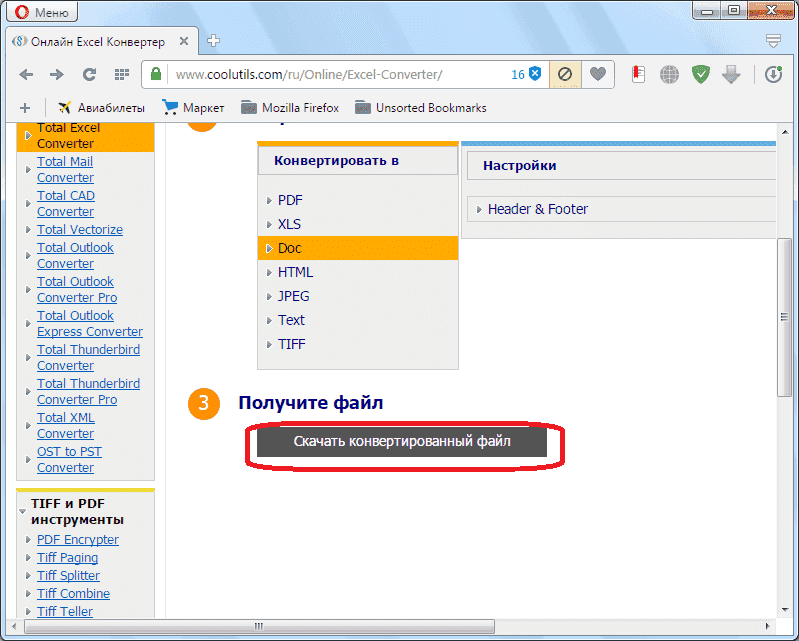Screen dimensions: 799x641
Task: Select Doc as conversion format
Action: [289, 248]
